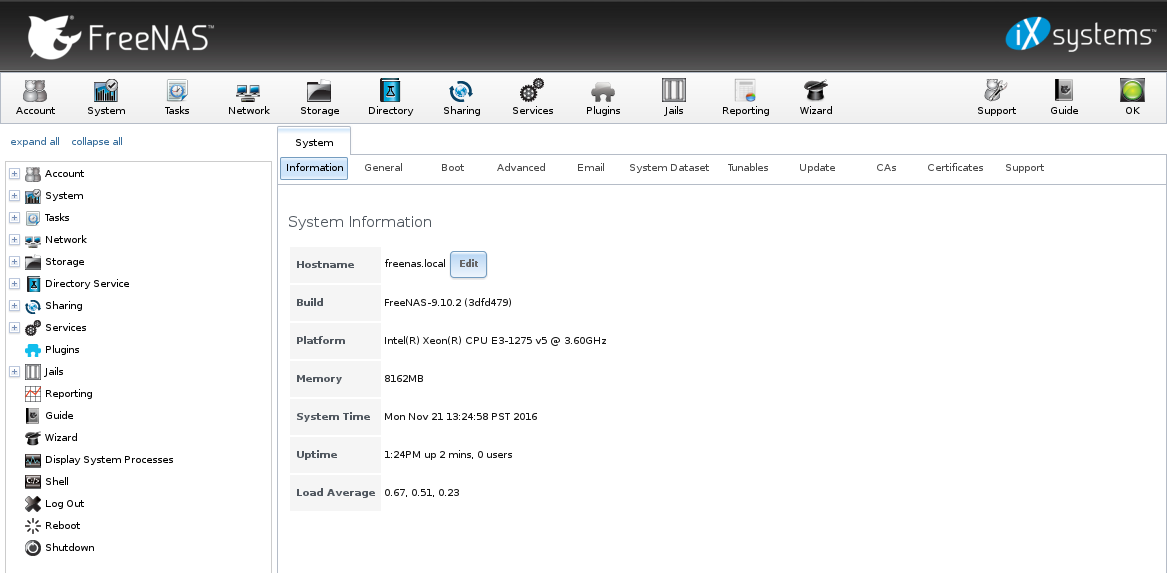Expand the Network node in sidebar
The height and width of the screenshot is (573, 1167).
[14, 240]
